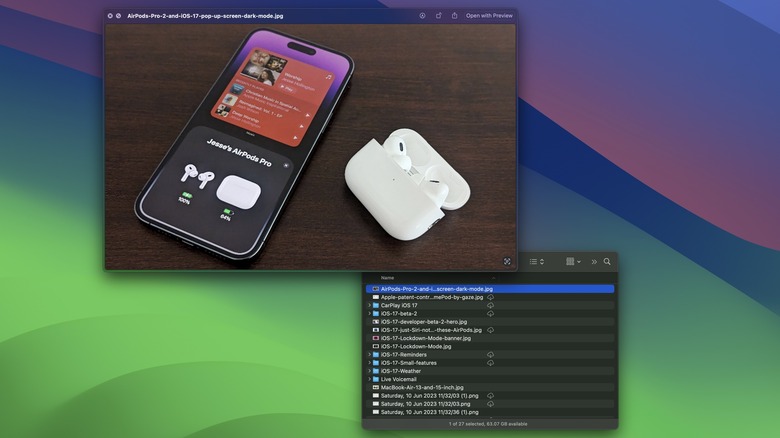Open the group-by grid dropdown in Finder
780x438 pixels.
click(573, 262)
